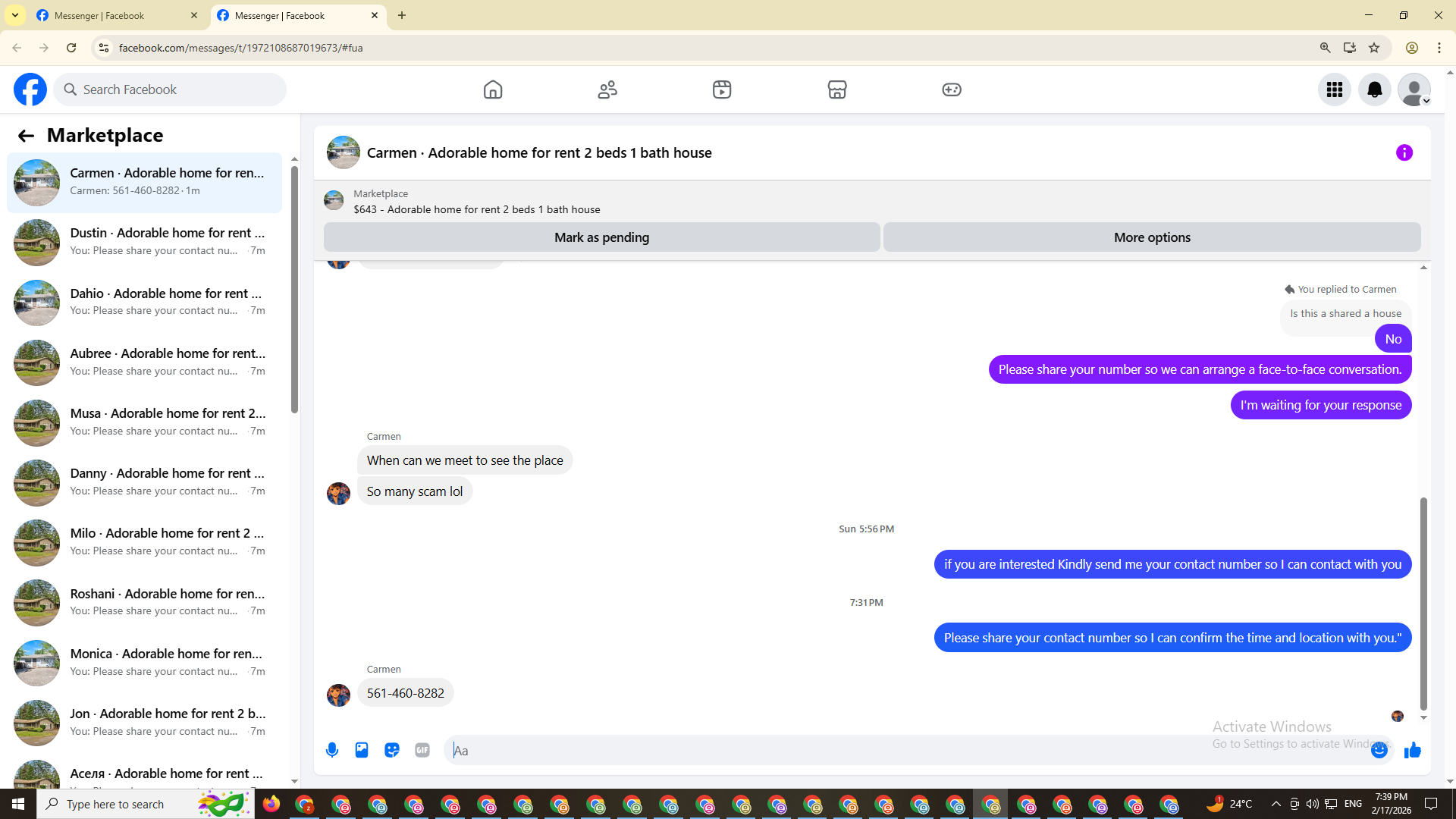Go back from Marketplace chats list
Viewport: 1456px width, 819px height.
tap(26, 136)
